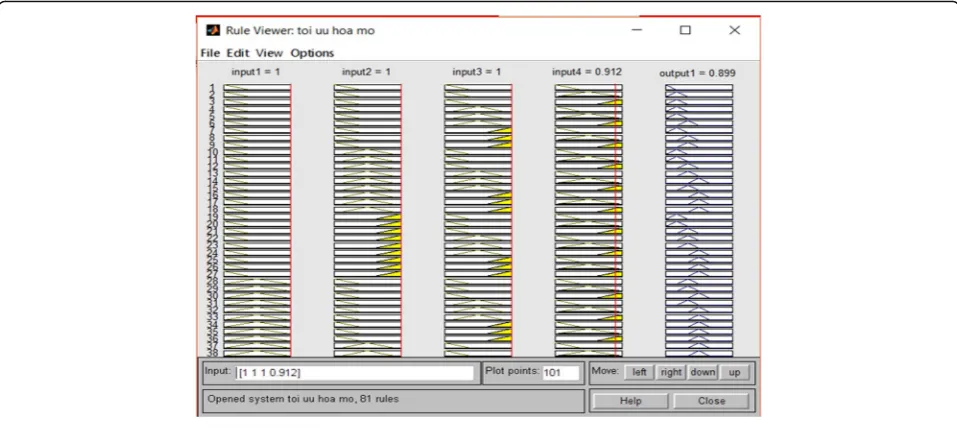The height and width of the screenshot is (430, 957).
Task: Click the Plot points field
Action: point(560,373)
